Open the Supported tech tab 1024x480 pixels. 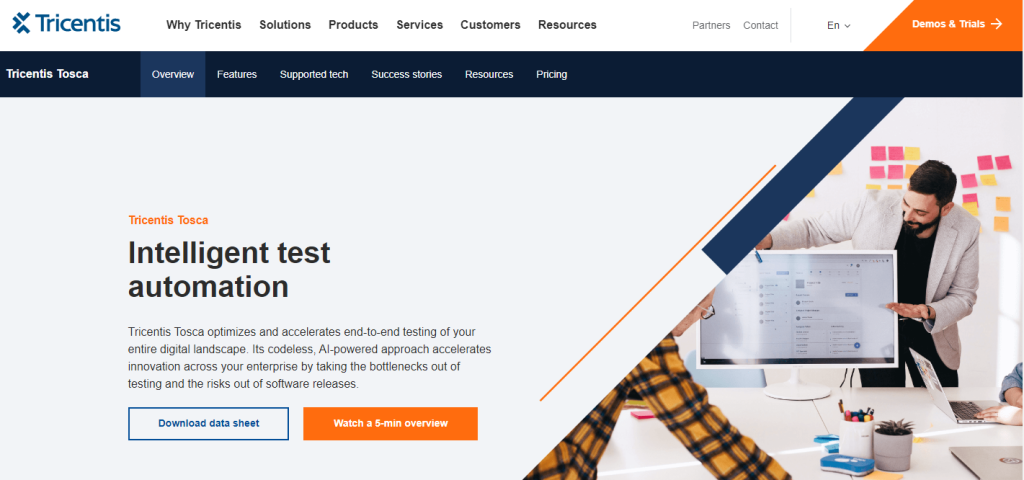[314, 74]
